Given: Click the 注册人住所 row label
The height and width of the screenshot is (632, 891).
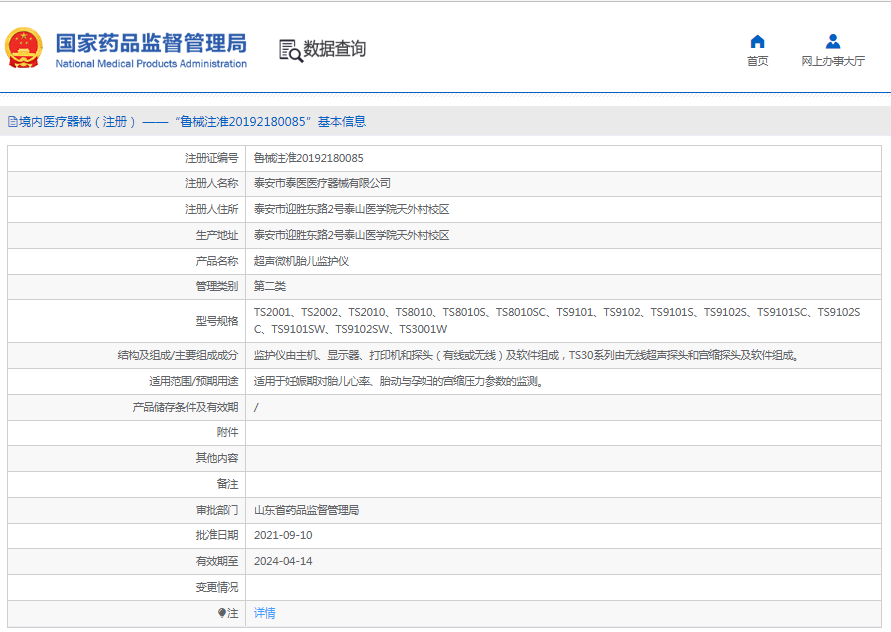Looking at the screenshot, I should (x=211, y=209).
